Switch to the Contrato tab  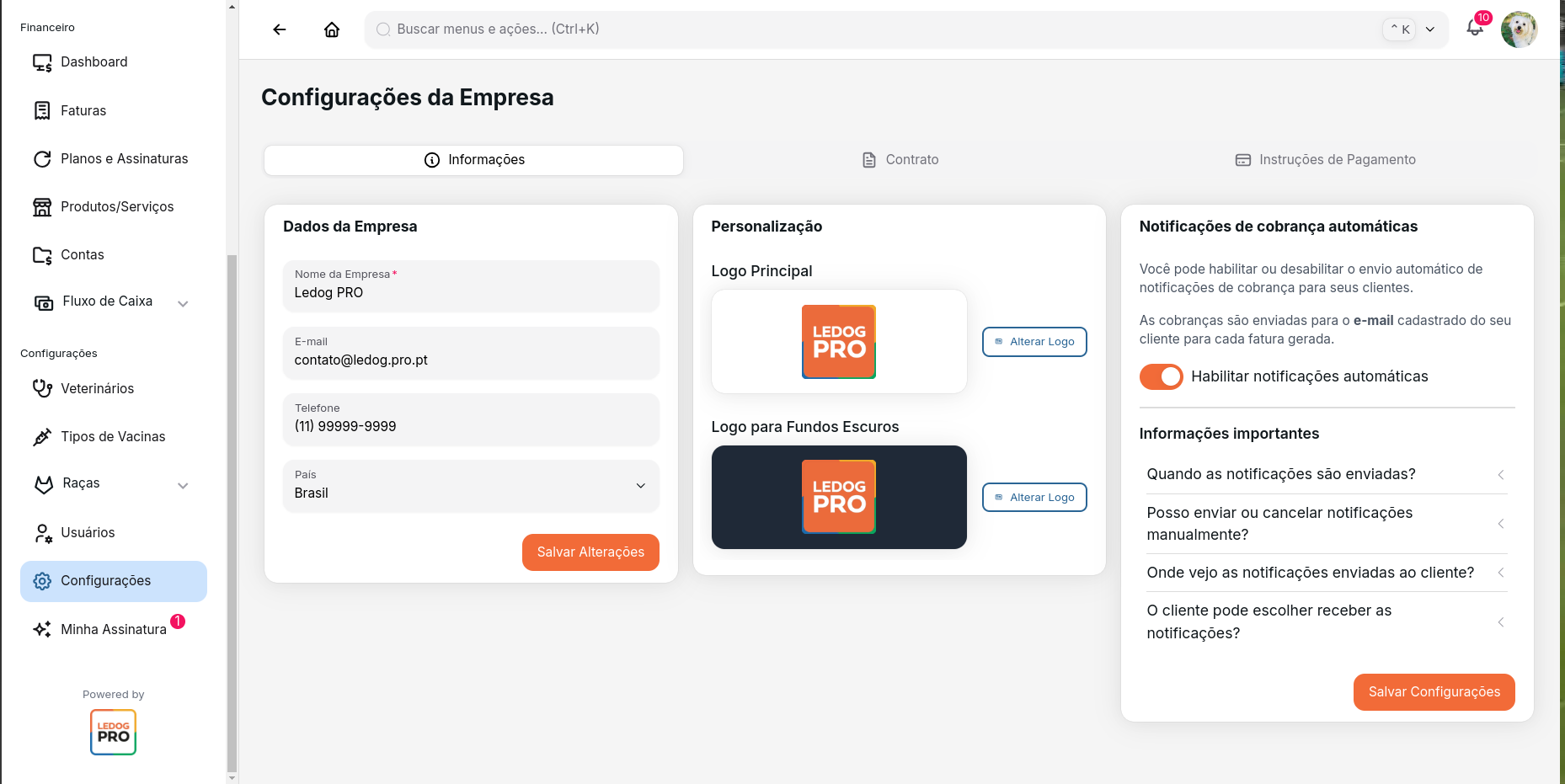point(900,159)
